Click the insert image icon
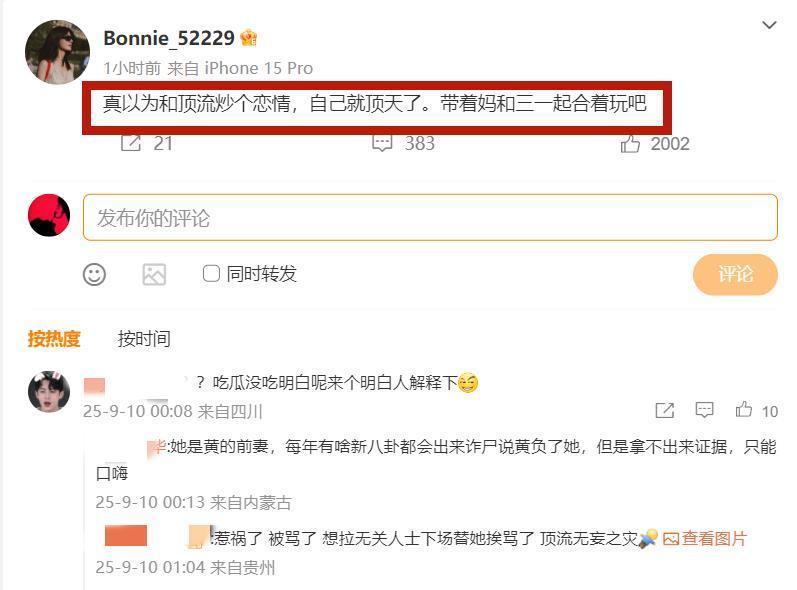 pyautogui.click(x=154, y=274)
